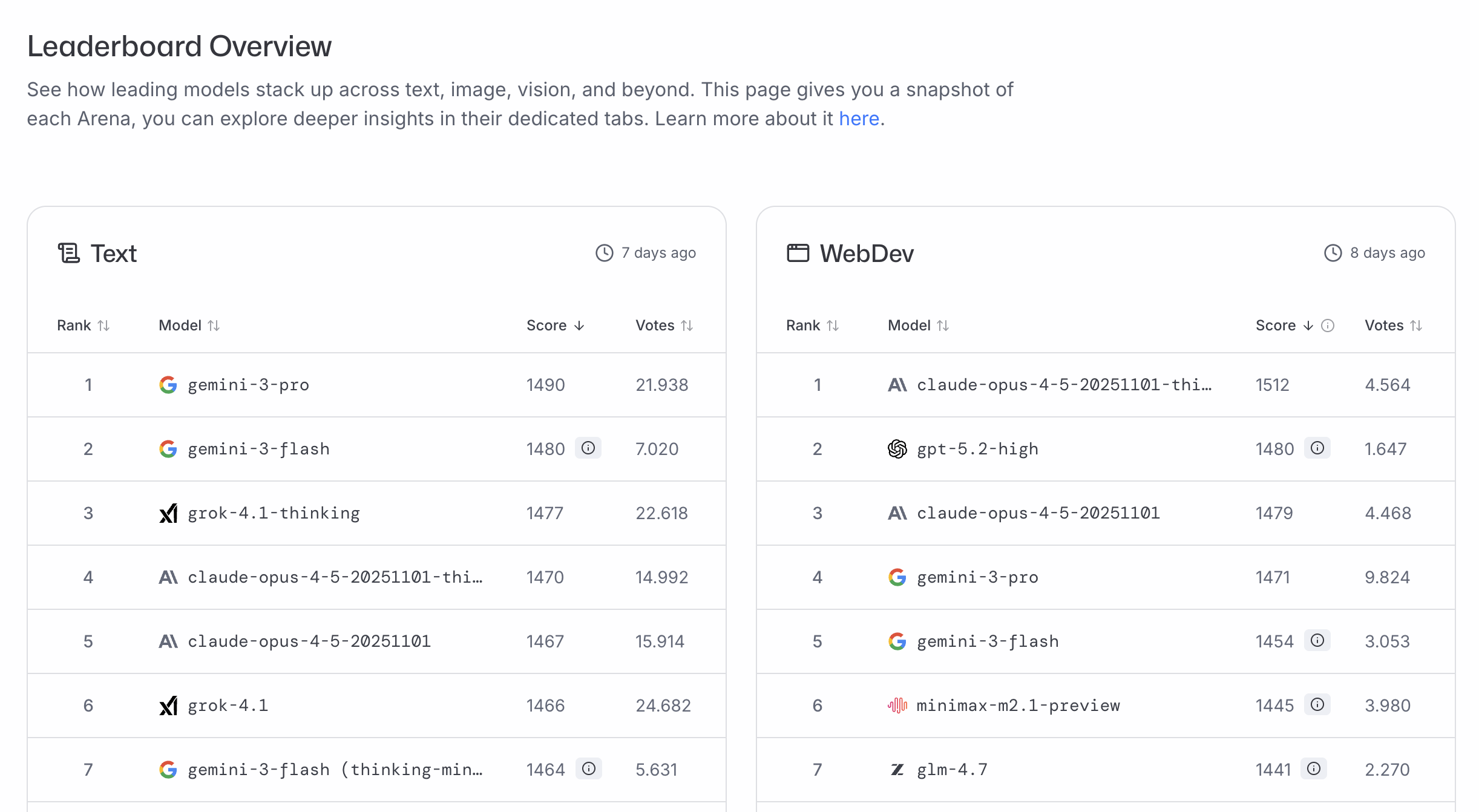Click info icon next to gpt-5.2-high score
The height and width of the screenshot is (812, 1479).
(x=1317, y=448)
